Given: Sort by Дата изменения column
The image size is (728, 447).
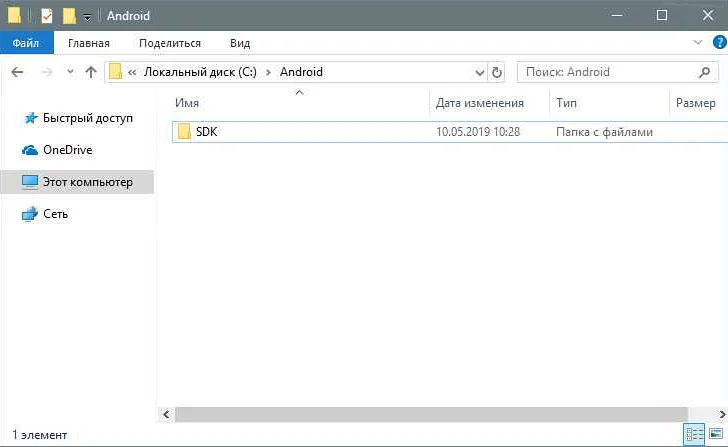Looking at the screenshot, I should [480, 103].
